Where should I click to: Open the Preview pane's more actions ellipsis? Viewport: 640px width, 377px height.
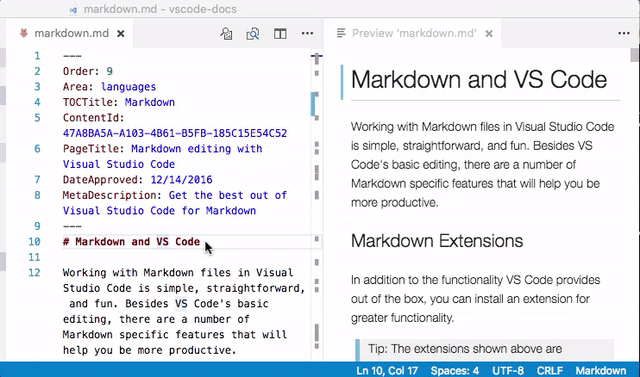pos(624,33)
